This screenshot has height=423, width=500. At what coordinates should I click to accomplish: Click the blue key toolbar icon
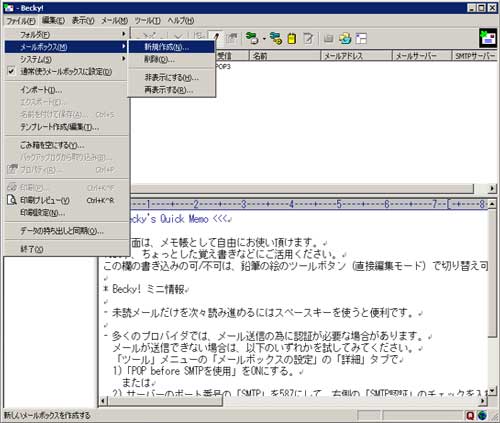click(276, 38)
